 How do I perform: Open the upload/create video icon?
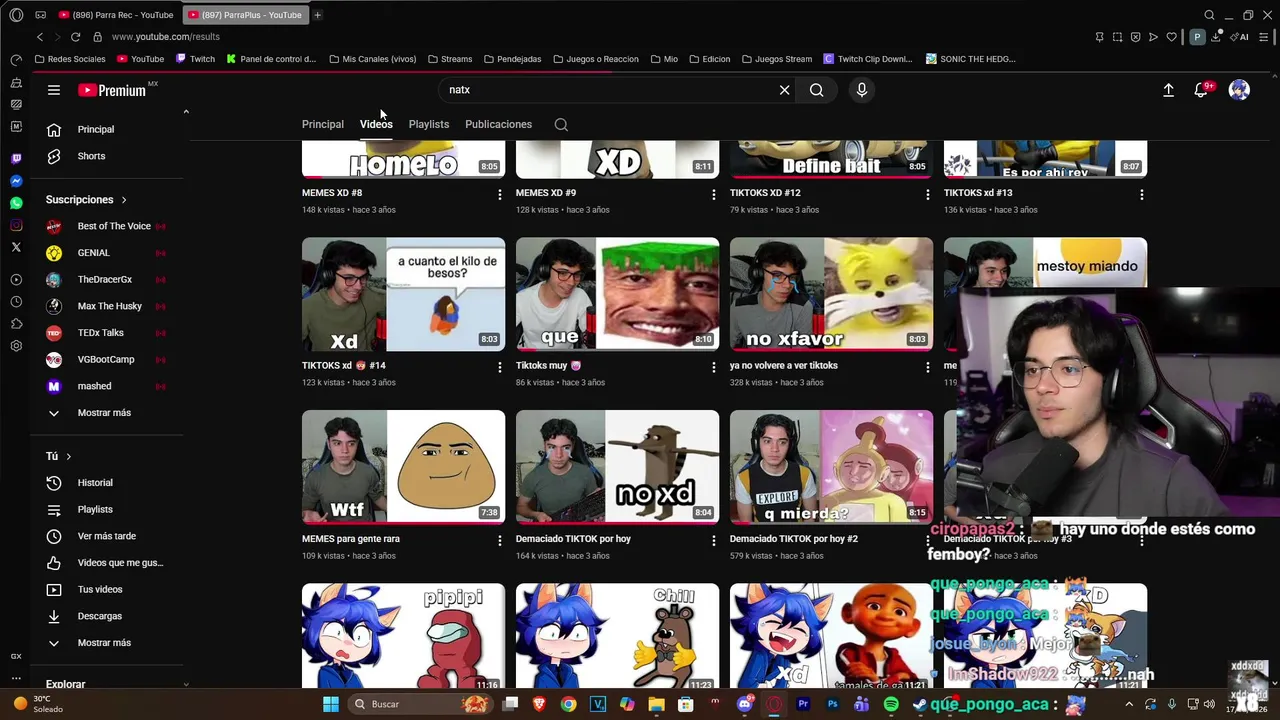point(1168,90)
